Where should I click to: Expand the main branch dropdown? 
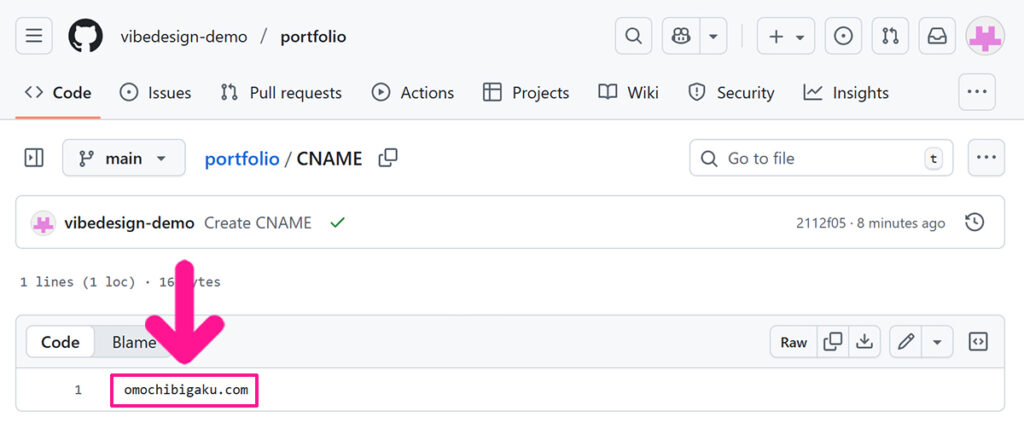point(124,158)
